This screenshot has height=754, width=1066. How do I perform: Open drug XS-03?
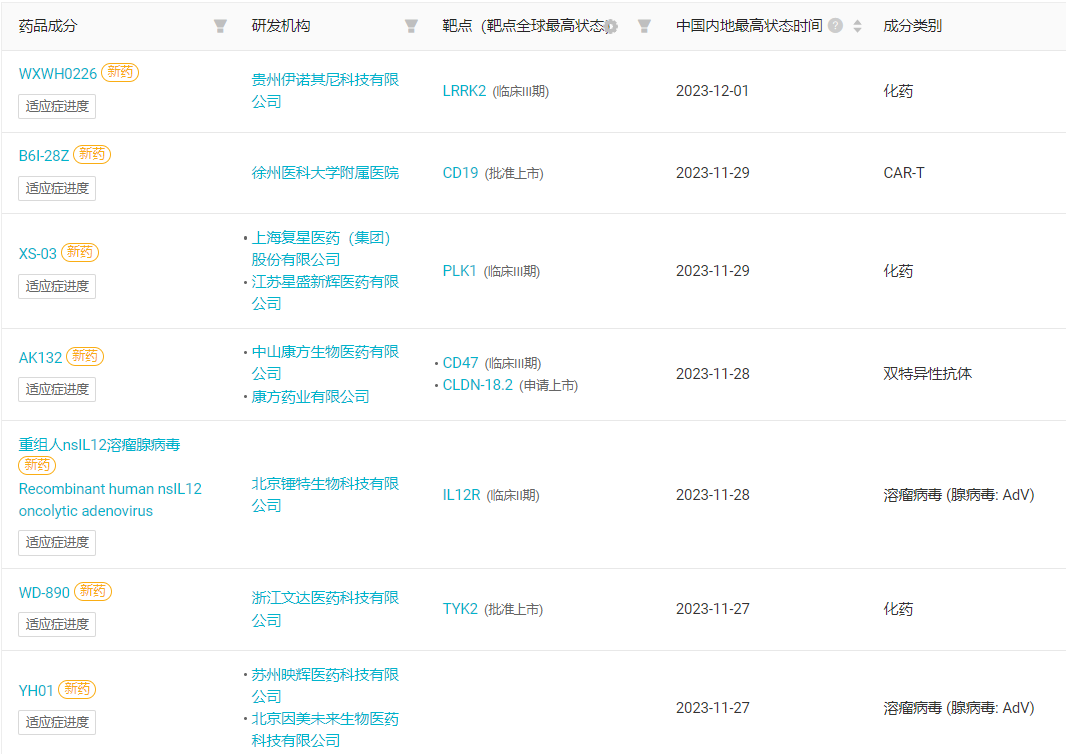37,254
